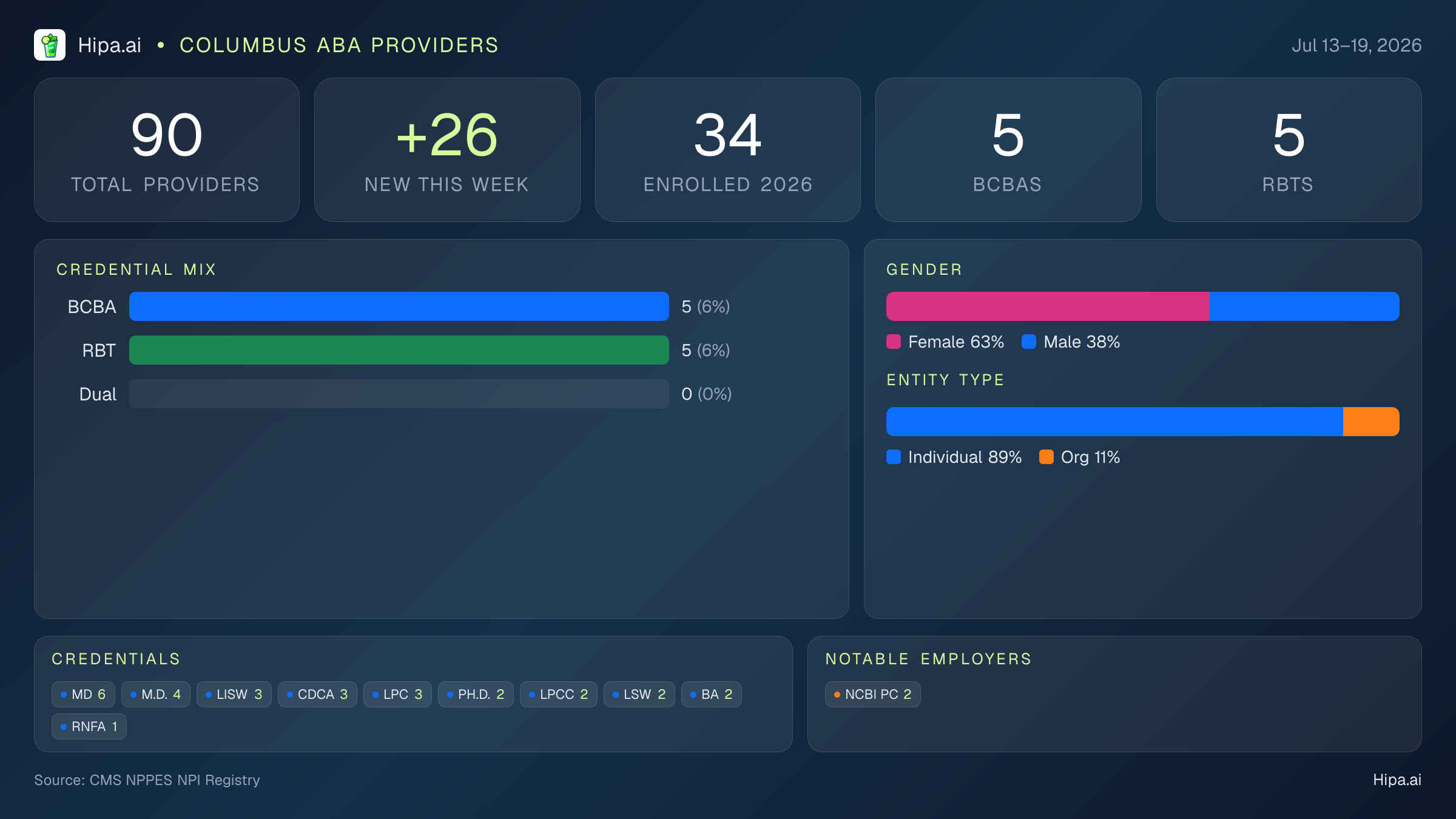Click the green RBT bar

399,350
